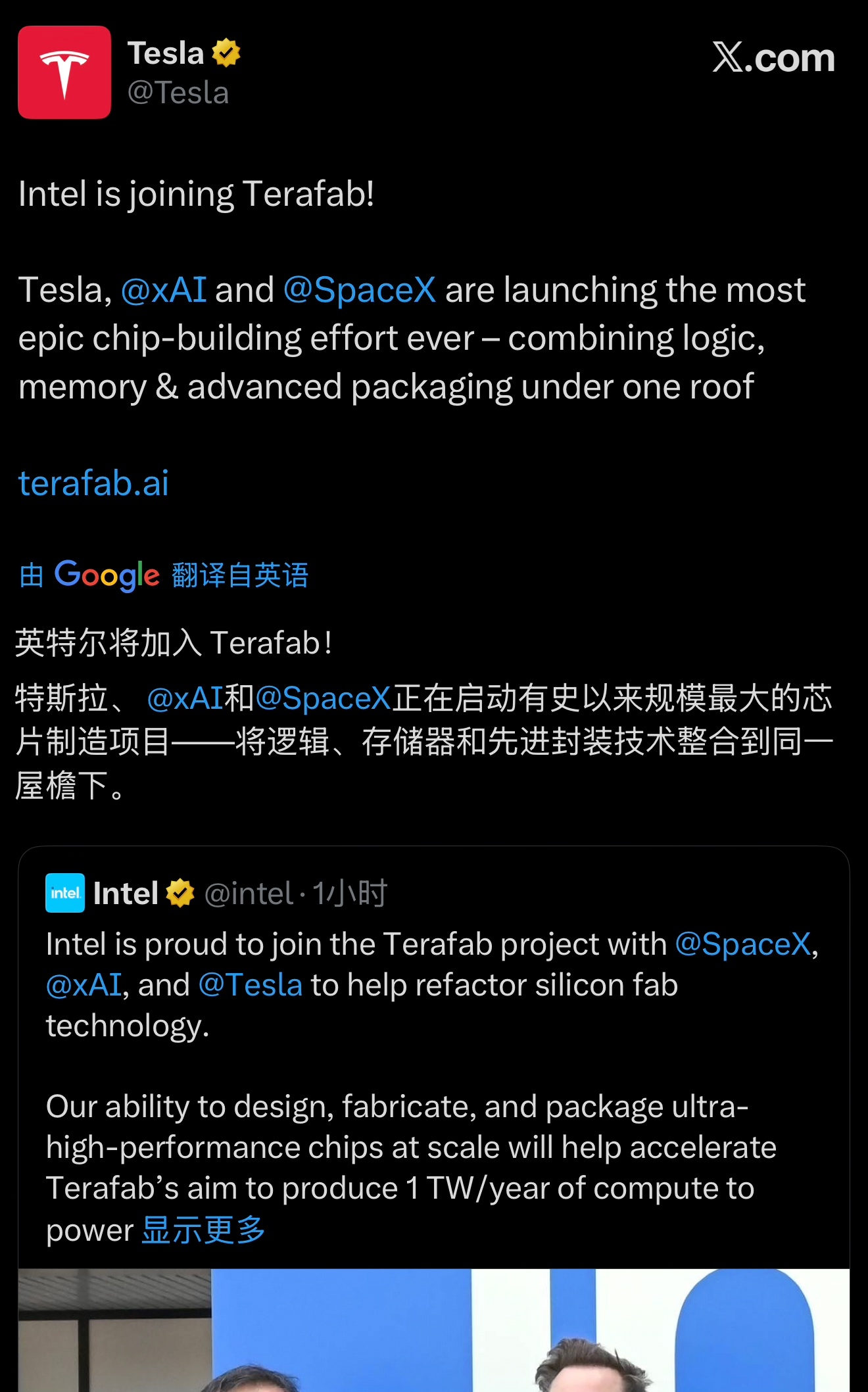Open @SpaceX mention inside Intel's quoted tweet

[744, 944]
